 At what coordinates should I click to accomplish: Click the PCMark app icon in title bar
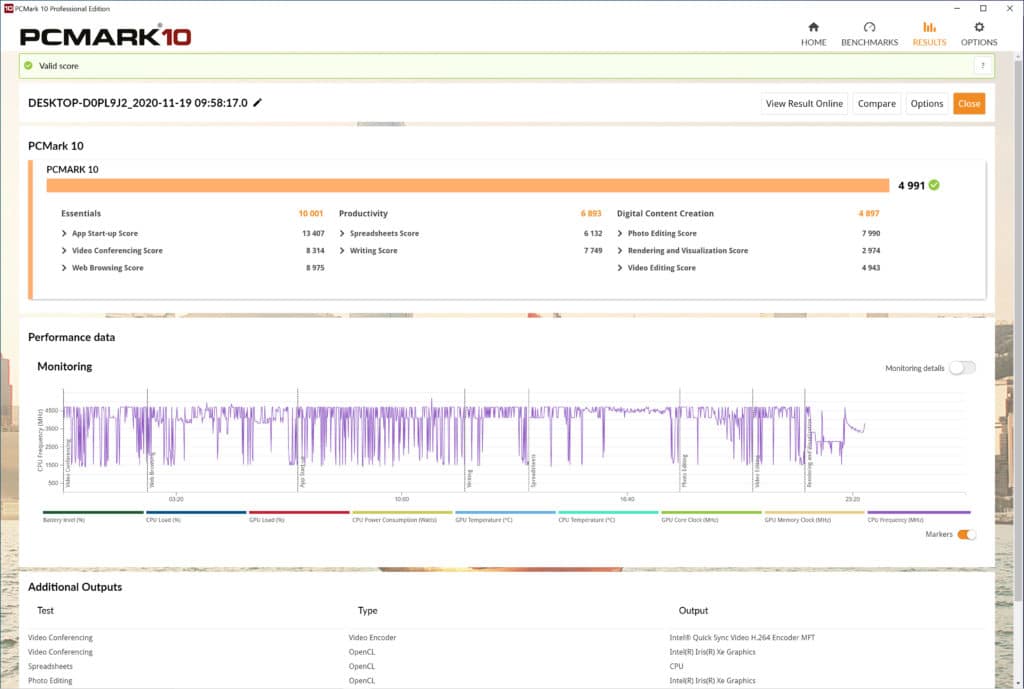8,8
